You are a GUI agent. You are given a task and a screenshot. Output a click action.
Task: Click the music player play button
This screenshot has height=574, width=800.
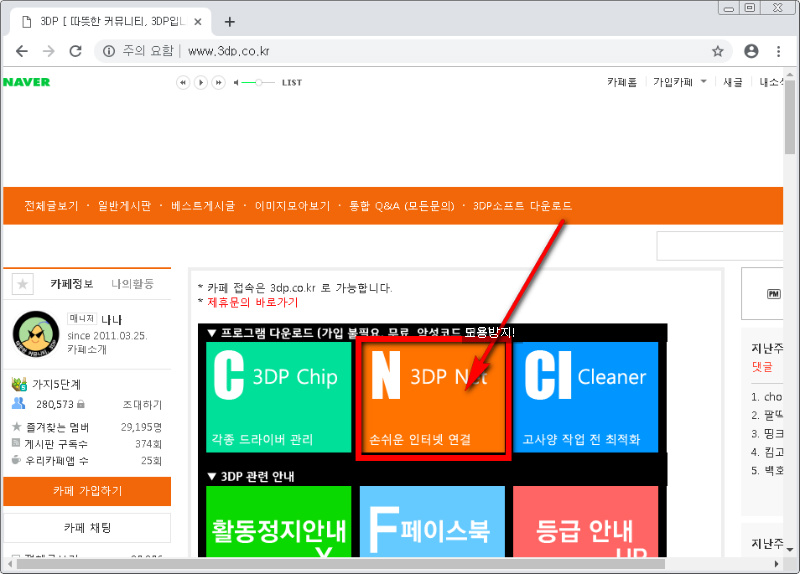pos(201,82)
